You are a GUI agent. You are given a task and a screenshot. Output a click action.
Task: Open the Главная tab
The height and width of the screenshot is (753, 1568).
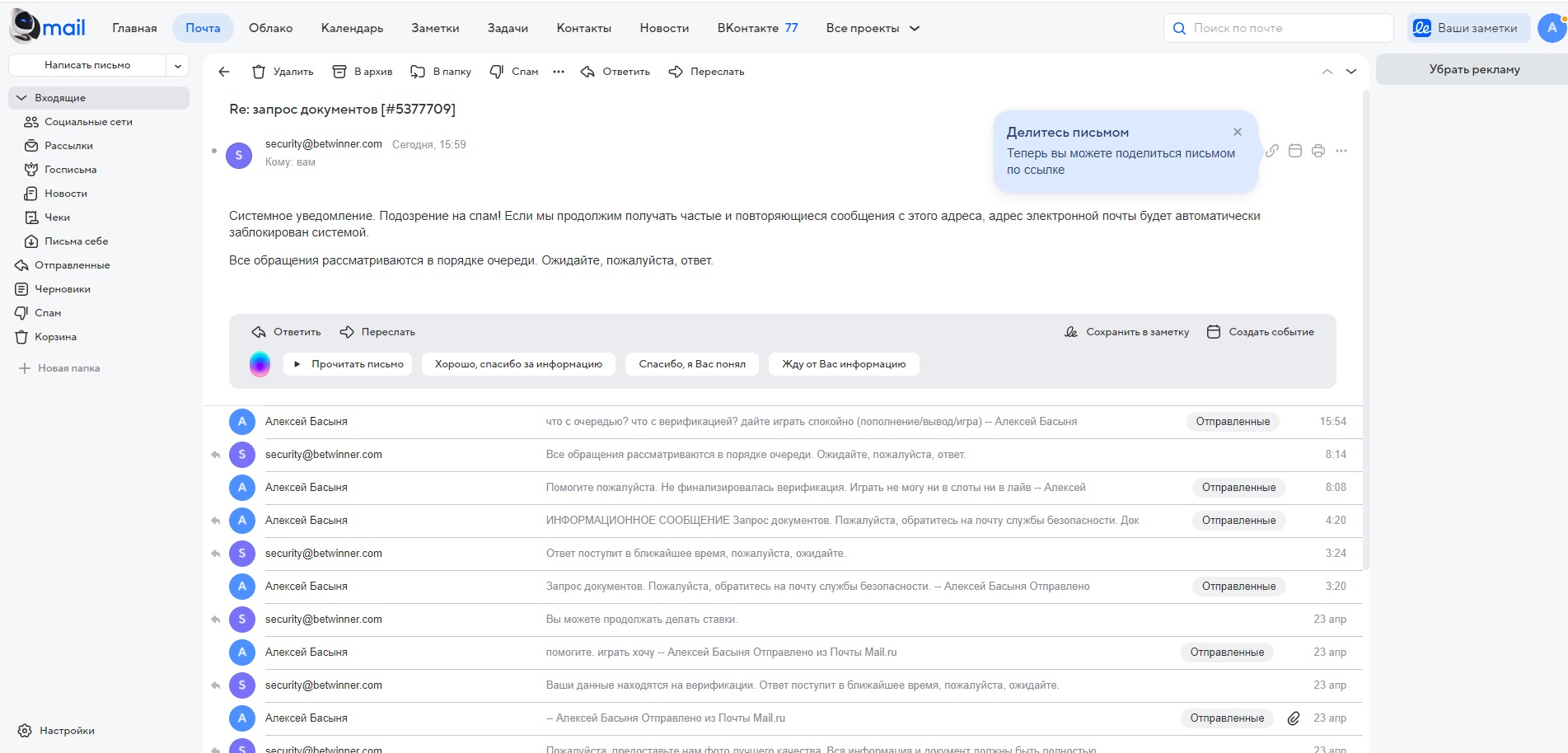coord(134,28)
